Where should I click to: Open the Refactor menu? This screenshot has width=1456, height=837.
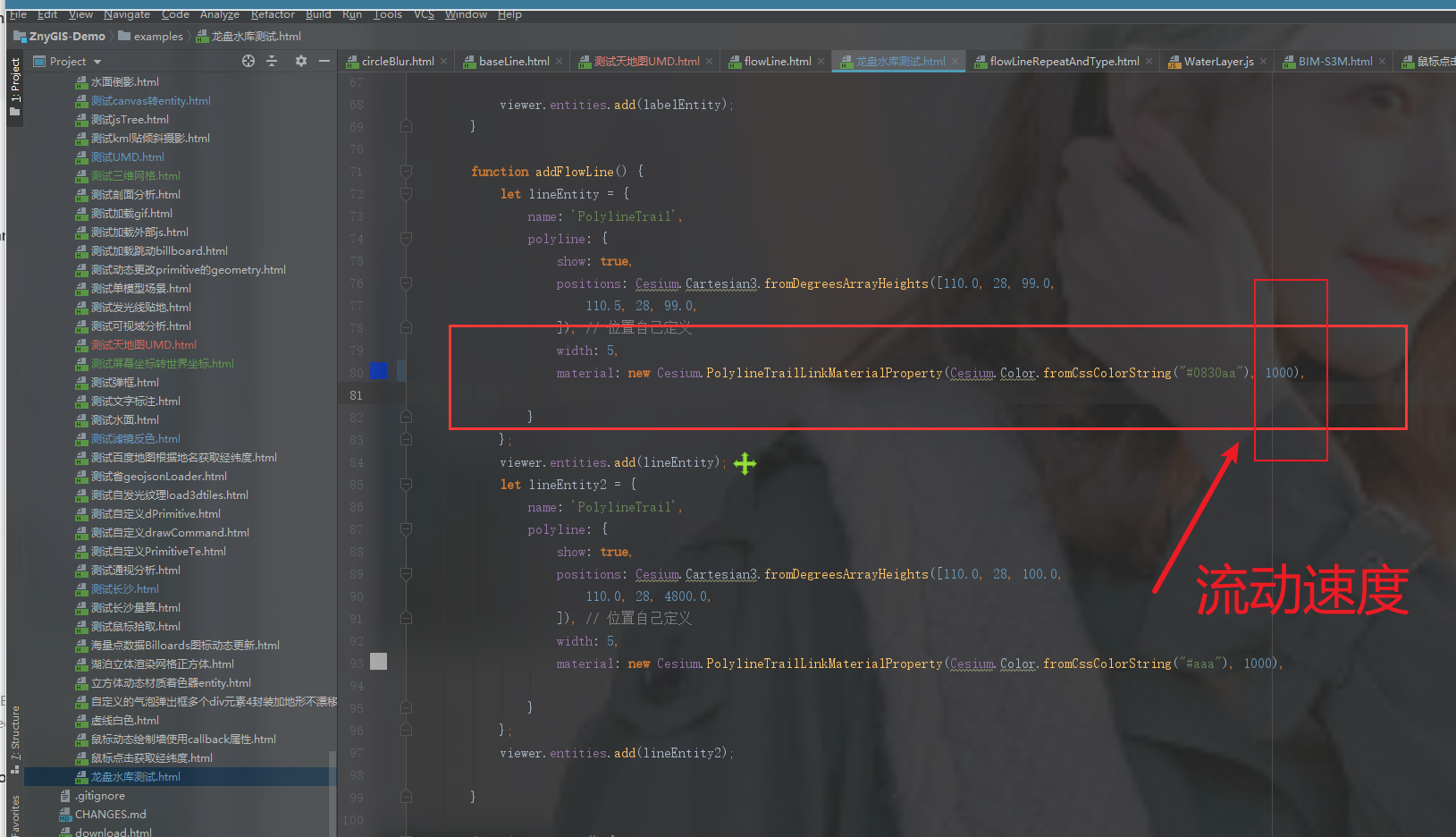(273, 14)
